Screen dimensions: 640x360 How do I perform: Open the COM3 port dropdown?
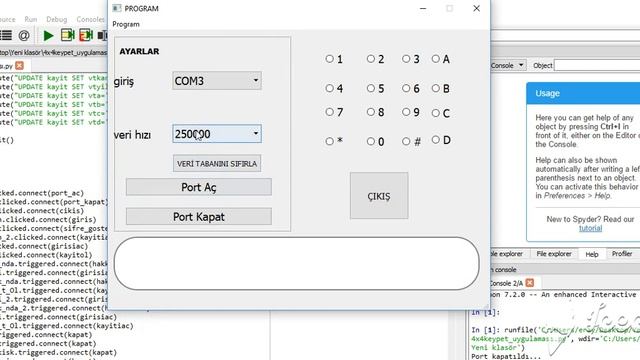(x=217, y=80)
